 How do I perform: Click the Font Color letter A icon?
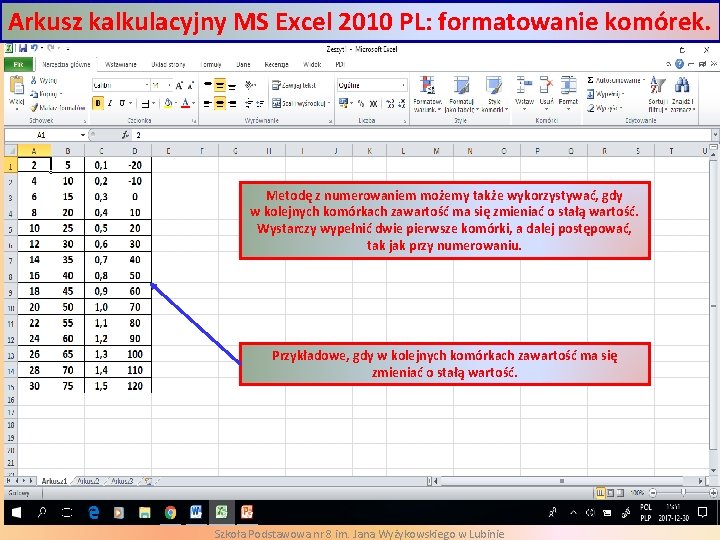coord(186,103)
